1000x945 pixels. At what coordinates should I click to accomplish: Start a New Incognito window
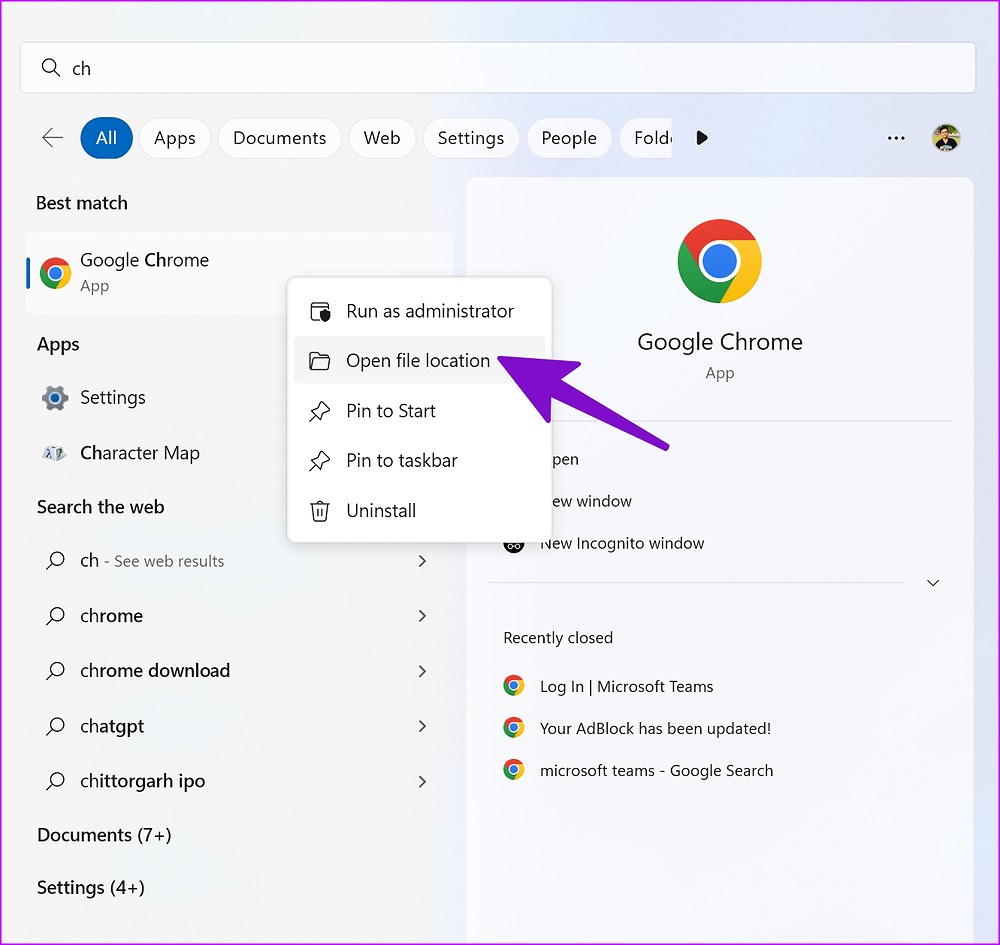[622, 543]
